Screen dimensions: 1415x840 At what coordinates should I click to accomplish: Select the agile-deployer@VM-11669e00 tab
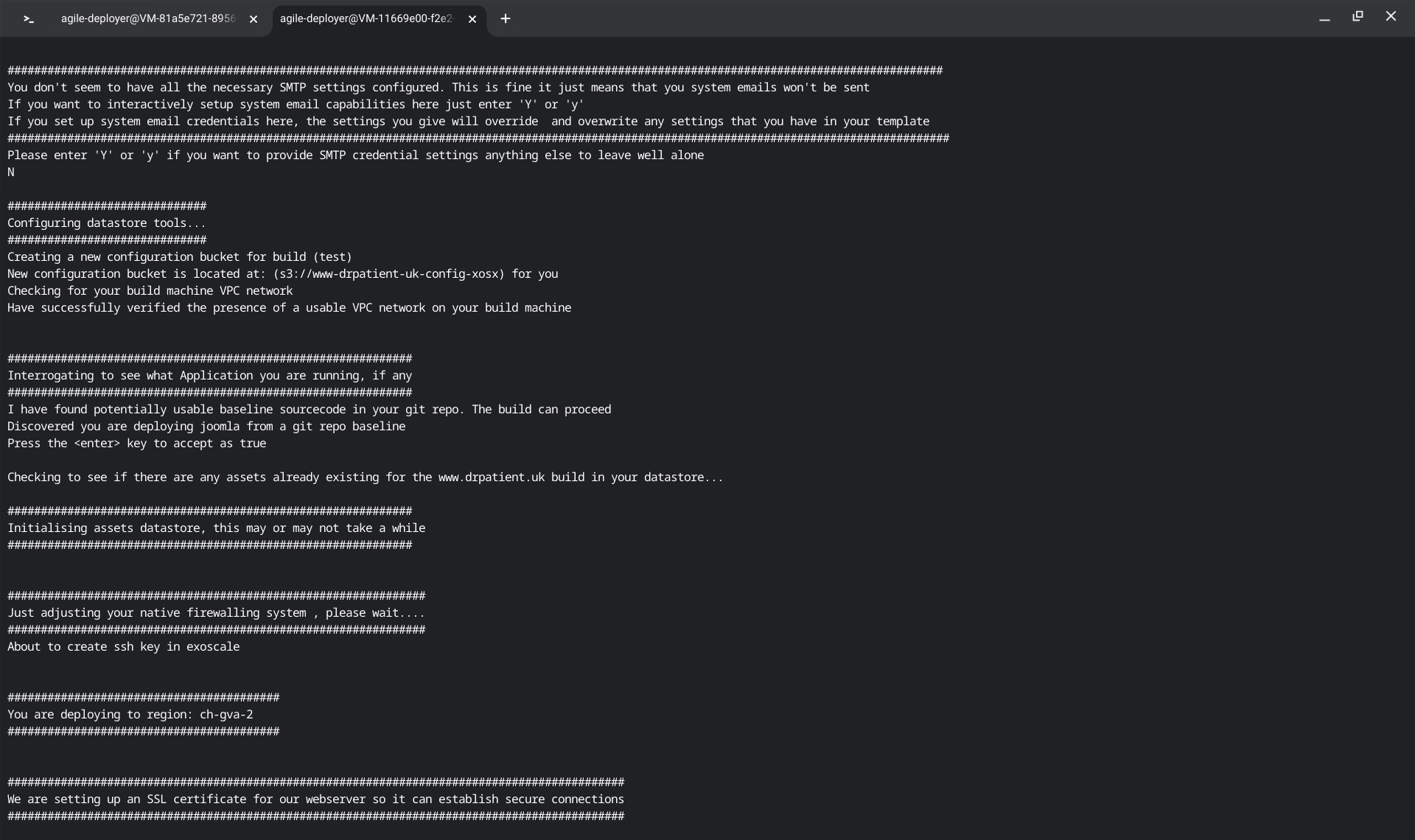point(366,19)
